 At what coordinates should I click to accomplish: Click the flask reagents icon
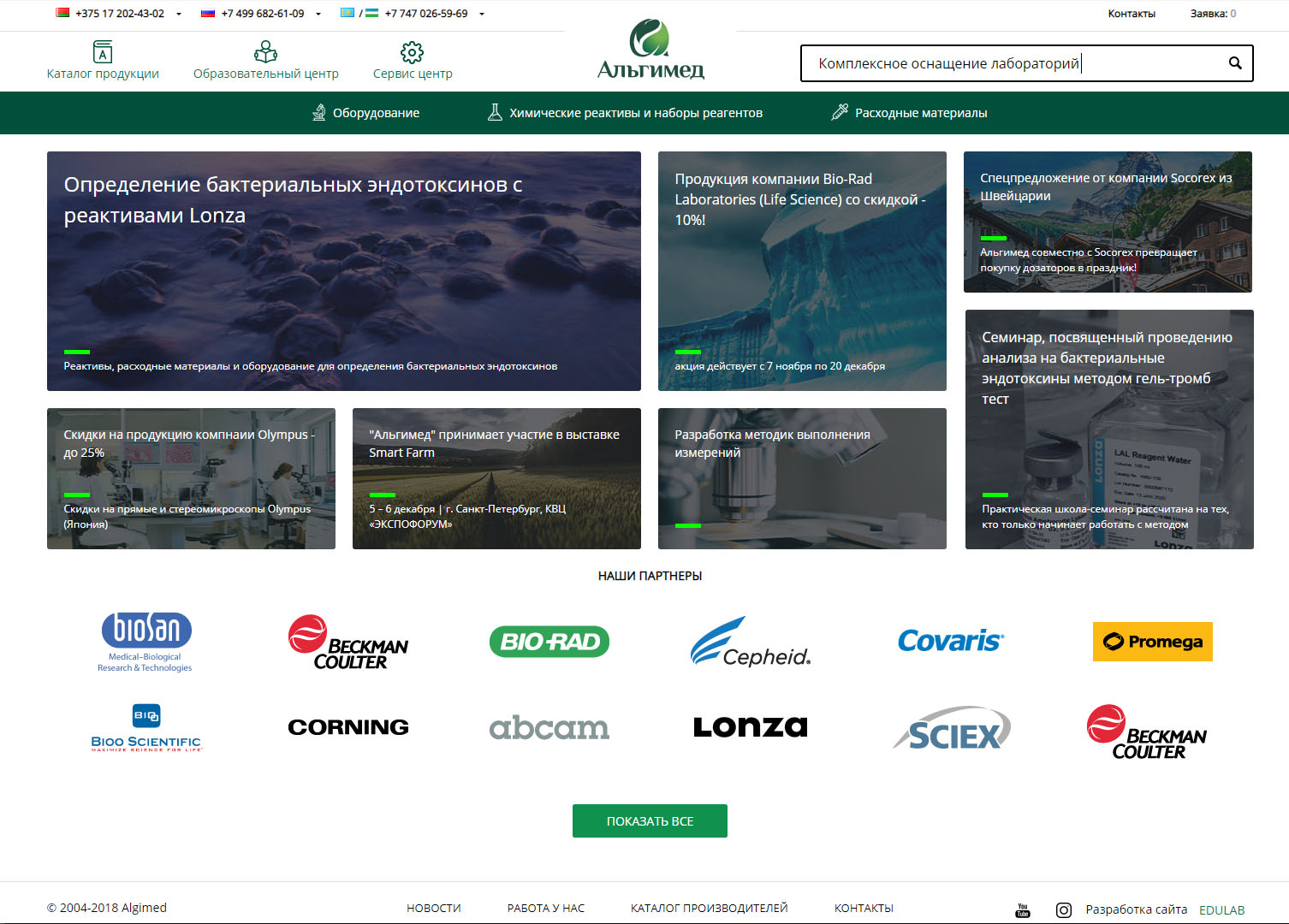tap(495, 112)
